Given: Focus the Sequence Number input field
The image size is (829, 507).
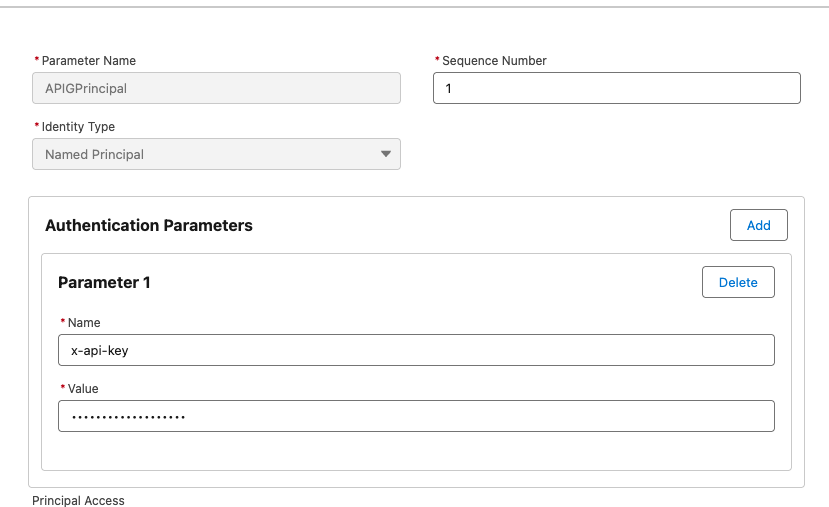Looking at the screenshot, I should click(616, 88).
